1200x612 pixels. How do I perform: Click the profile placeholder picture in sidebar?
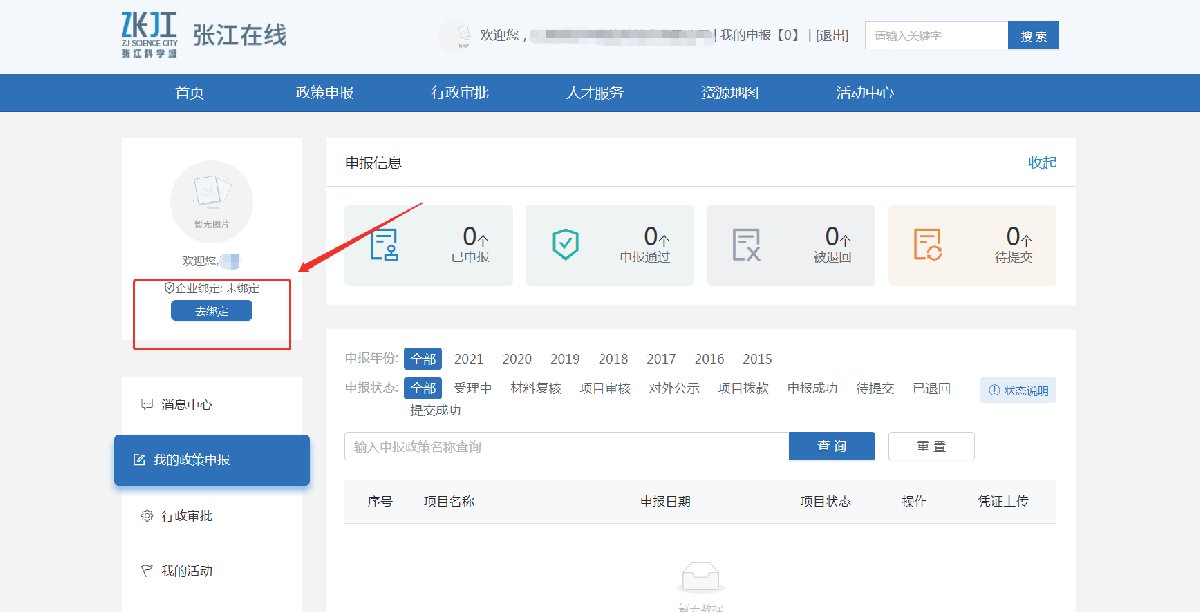211,200
